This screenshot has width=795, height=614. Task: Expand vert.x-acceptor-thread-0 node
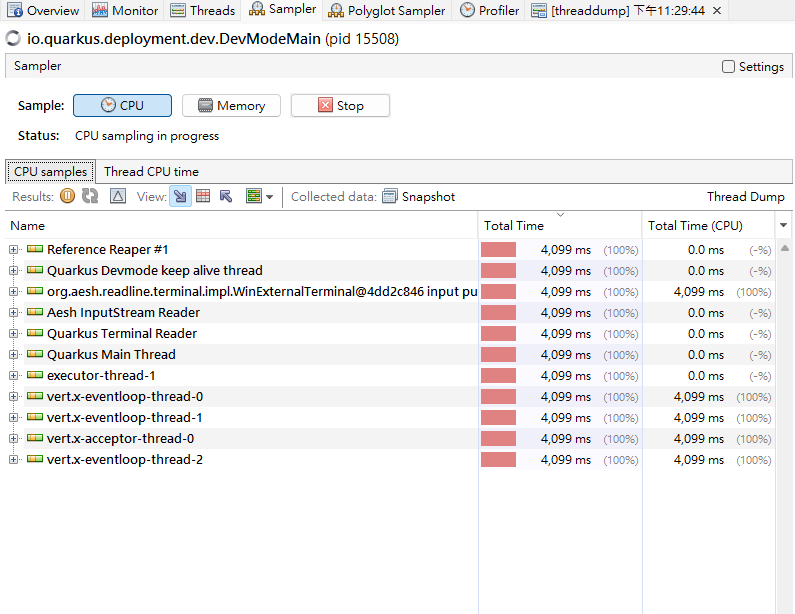[13, 439]
